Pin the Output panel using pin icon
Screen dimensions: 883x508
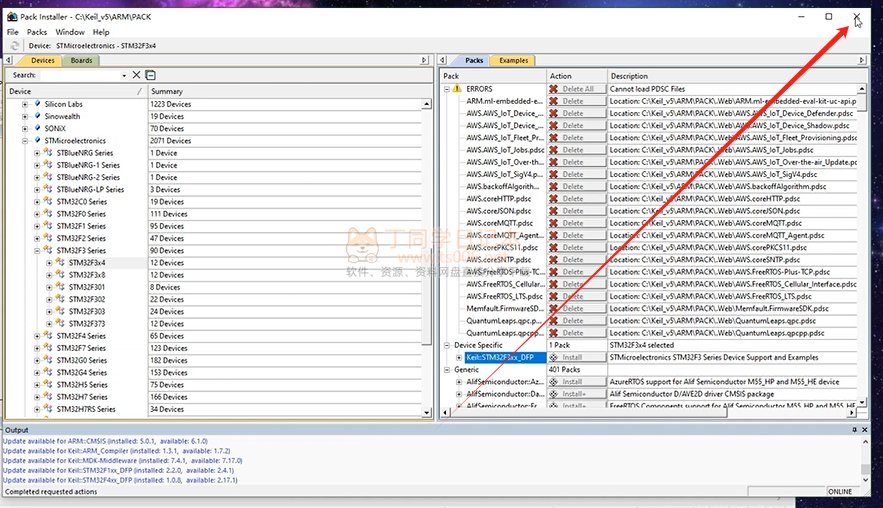(855, 430)
